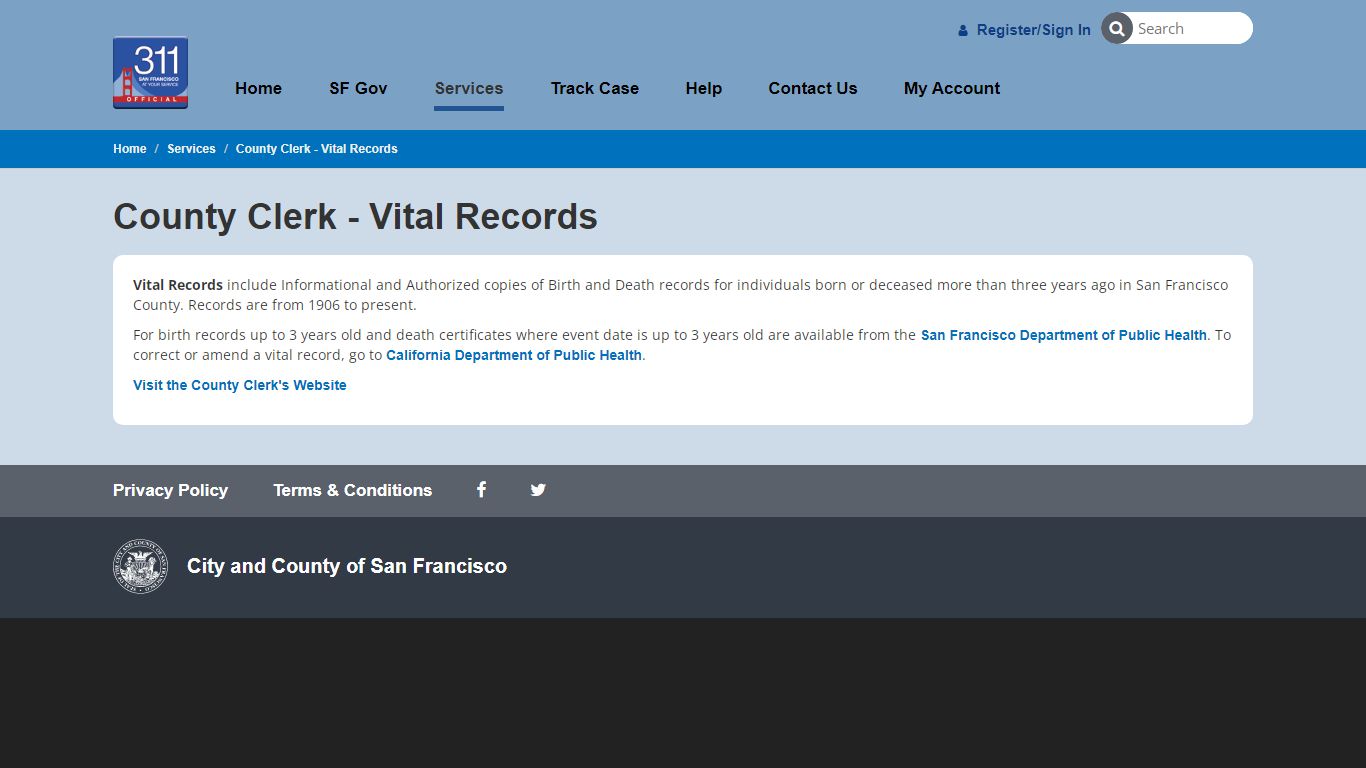This screenshot has height=768, width=1366.
Task: Click Home in the breadcrumb
Action: (x=130, y=149)
